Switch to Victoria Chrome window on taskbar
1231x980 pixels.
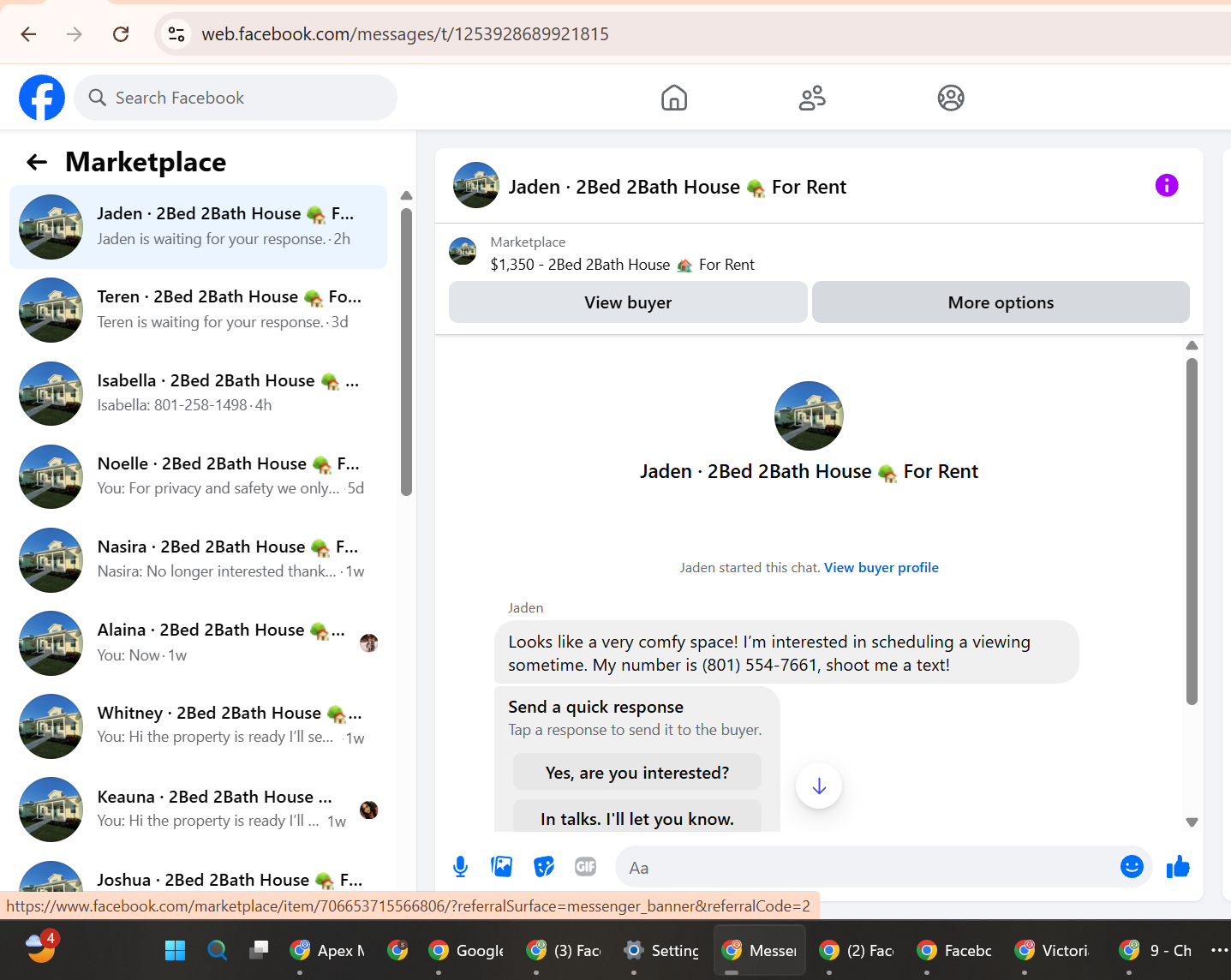[1052, 950]
